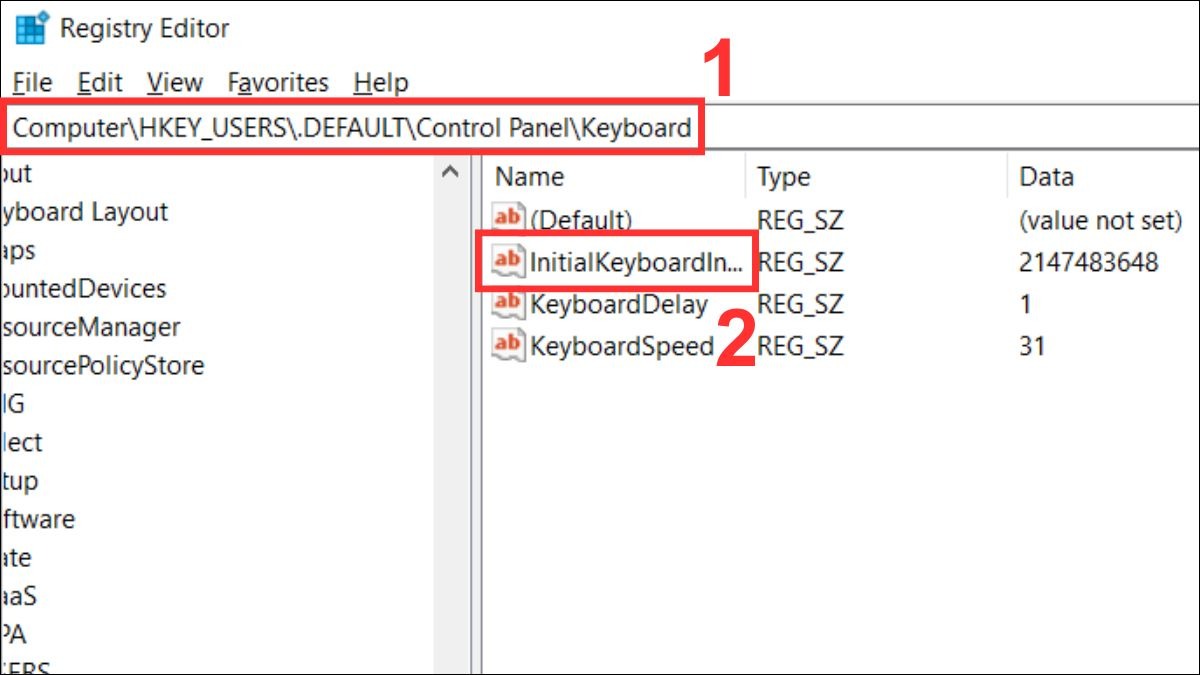This screenshot has width=1200, height=675.
Task: Select the 'tup' tree key
Action: pyautogui.click(x=19, y=481)
